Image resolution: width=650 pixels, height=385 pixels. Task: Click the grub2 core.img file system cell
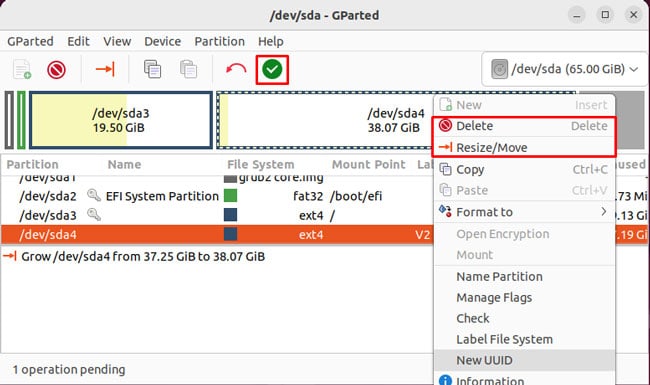tap(281, 178)
